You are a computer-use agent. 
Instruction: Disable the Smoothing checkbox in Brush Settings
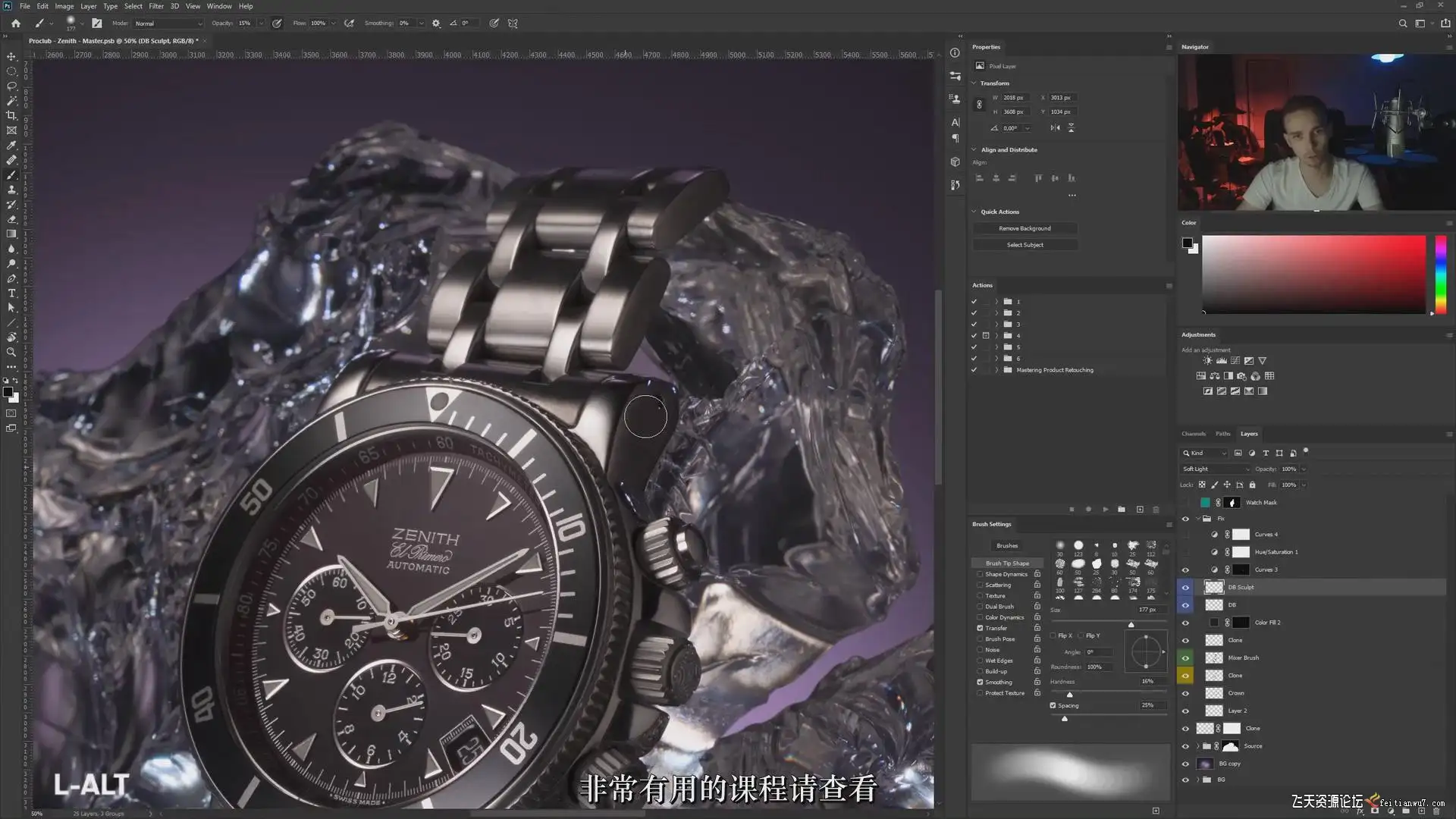(980, 682)
